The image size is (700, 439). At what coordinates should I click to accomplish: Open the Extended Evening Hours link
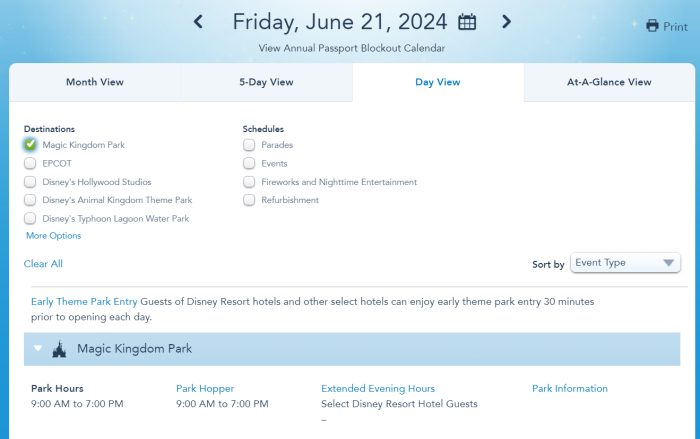(x=378, y=389)
